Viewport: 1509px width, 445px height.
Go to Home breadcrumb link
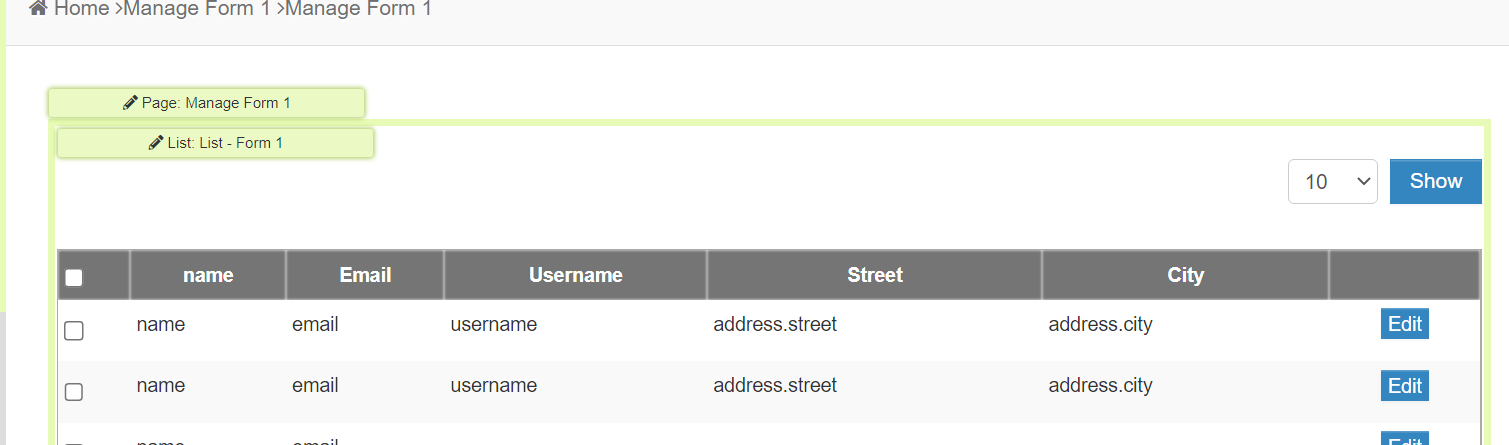pyautogui.click(x=81, y=9)
